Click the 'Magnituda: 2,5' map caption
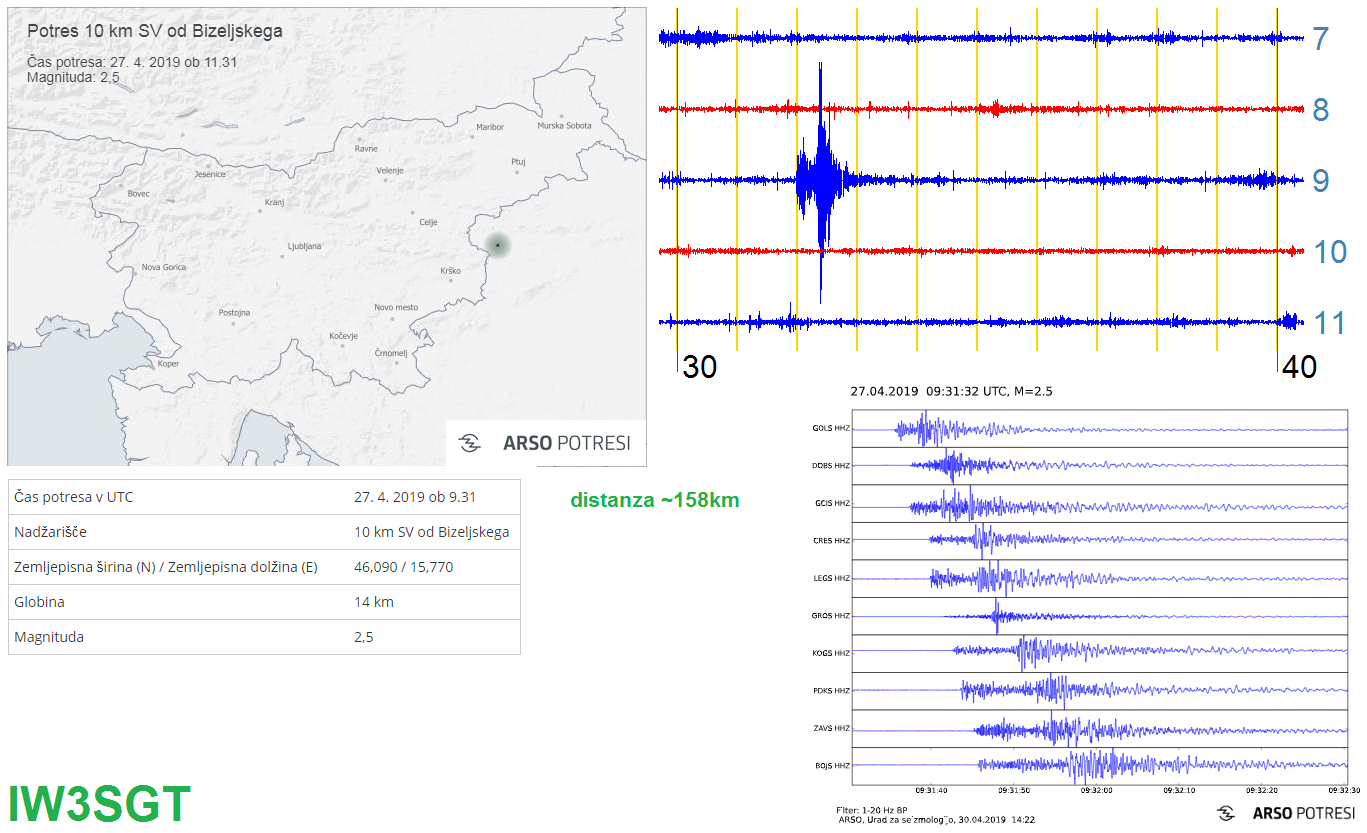Screen dimensions: 1367x833 click(x=74, y=77)
